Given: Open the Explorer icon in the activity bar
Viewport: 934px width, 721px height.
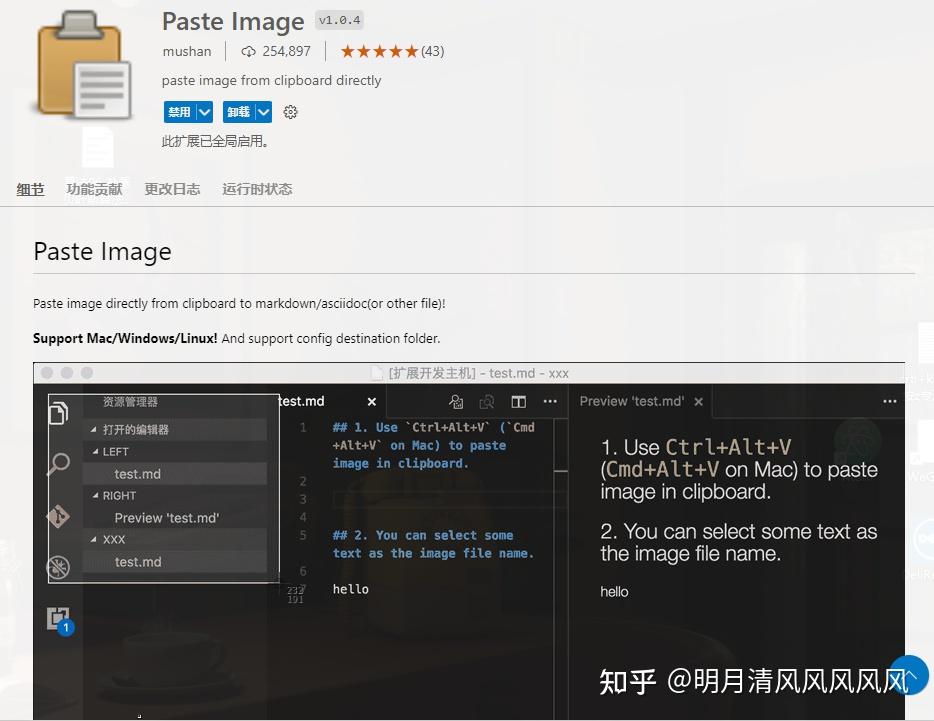Looking at the screenshot, I should [60, 411].
